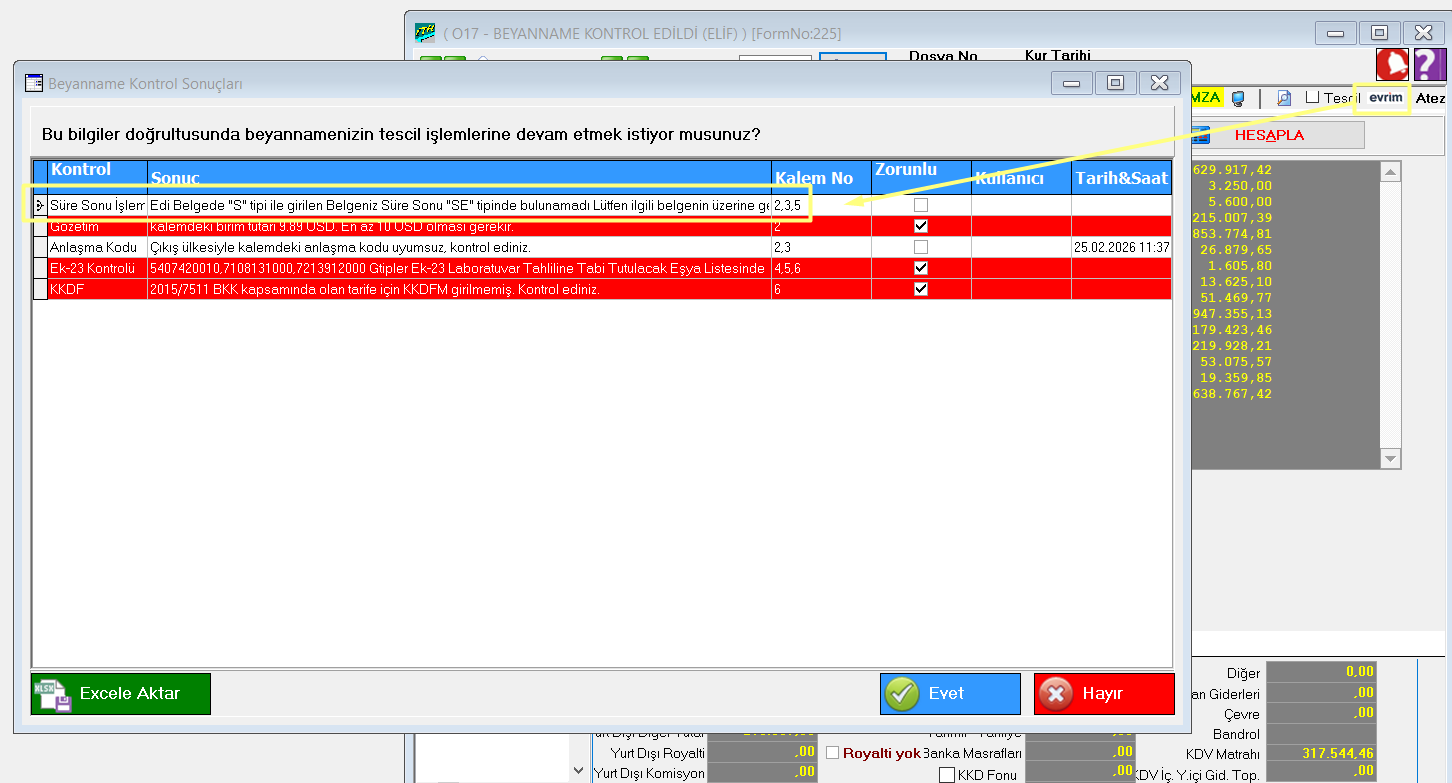Expand the dropdown chevron at bottom left panel
The image size is (1452, 783).
pos(578,770)
